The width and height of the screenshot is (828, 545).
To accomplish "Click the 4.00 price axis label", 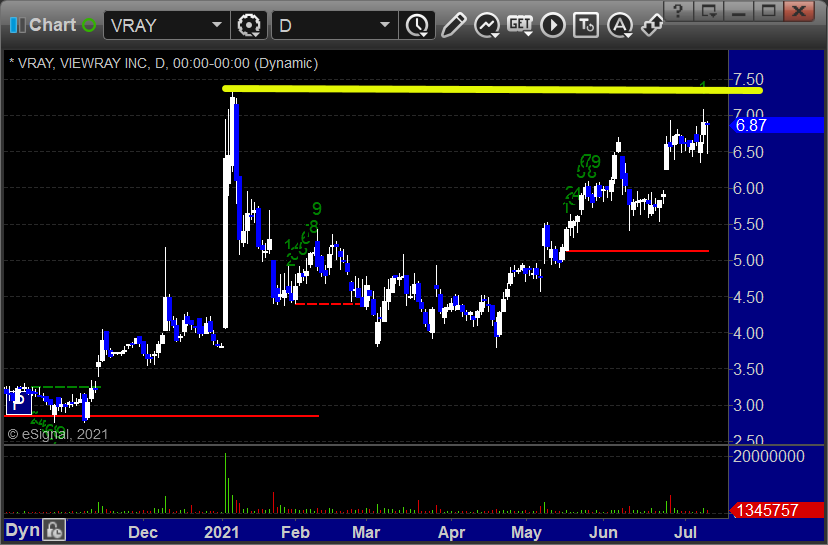I will pyautogui.click(x=748, y=333).
